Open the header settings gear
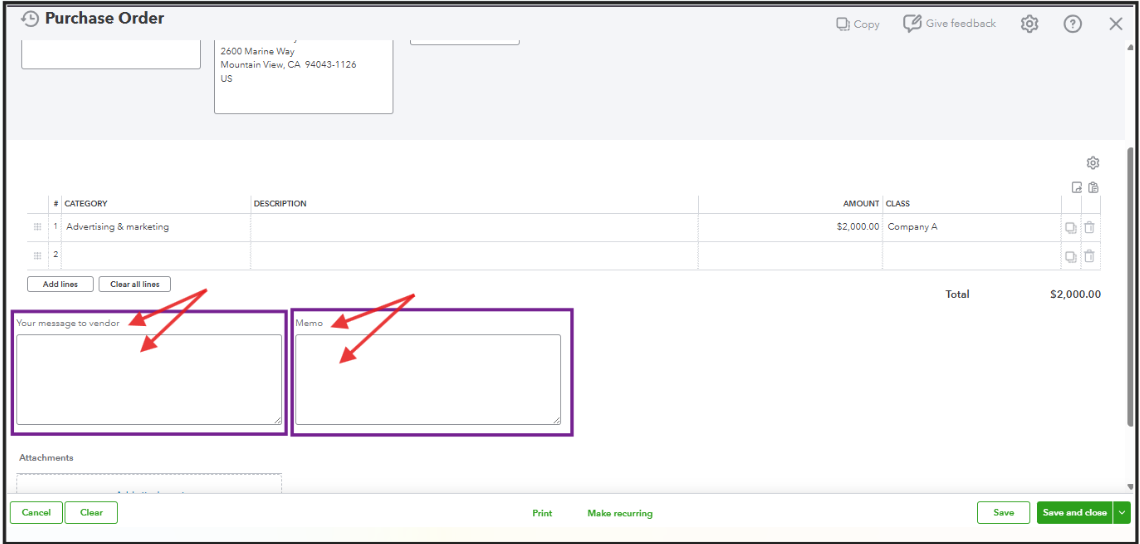 [1029, 24]
